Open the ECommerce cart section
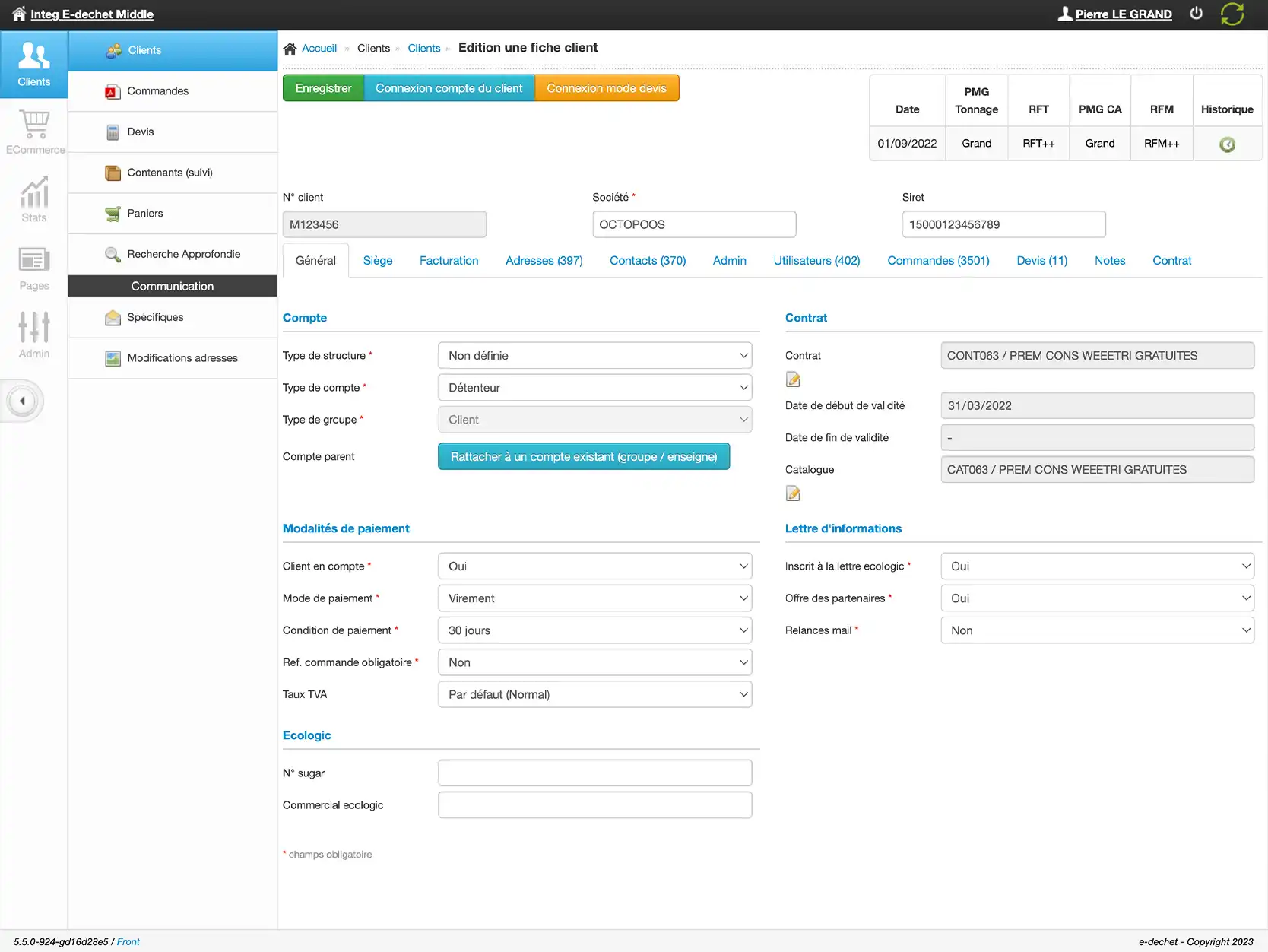 (x=34, y=132)
